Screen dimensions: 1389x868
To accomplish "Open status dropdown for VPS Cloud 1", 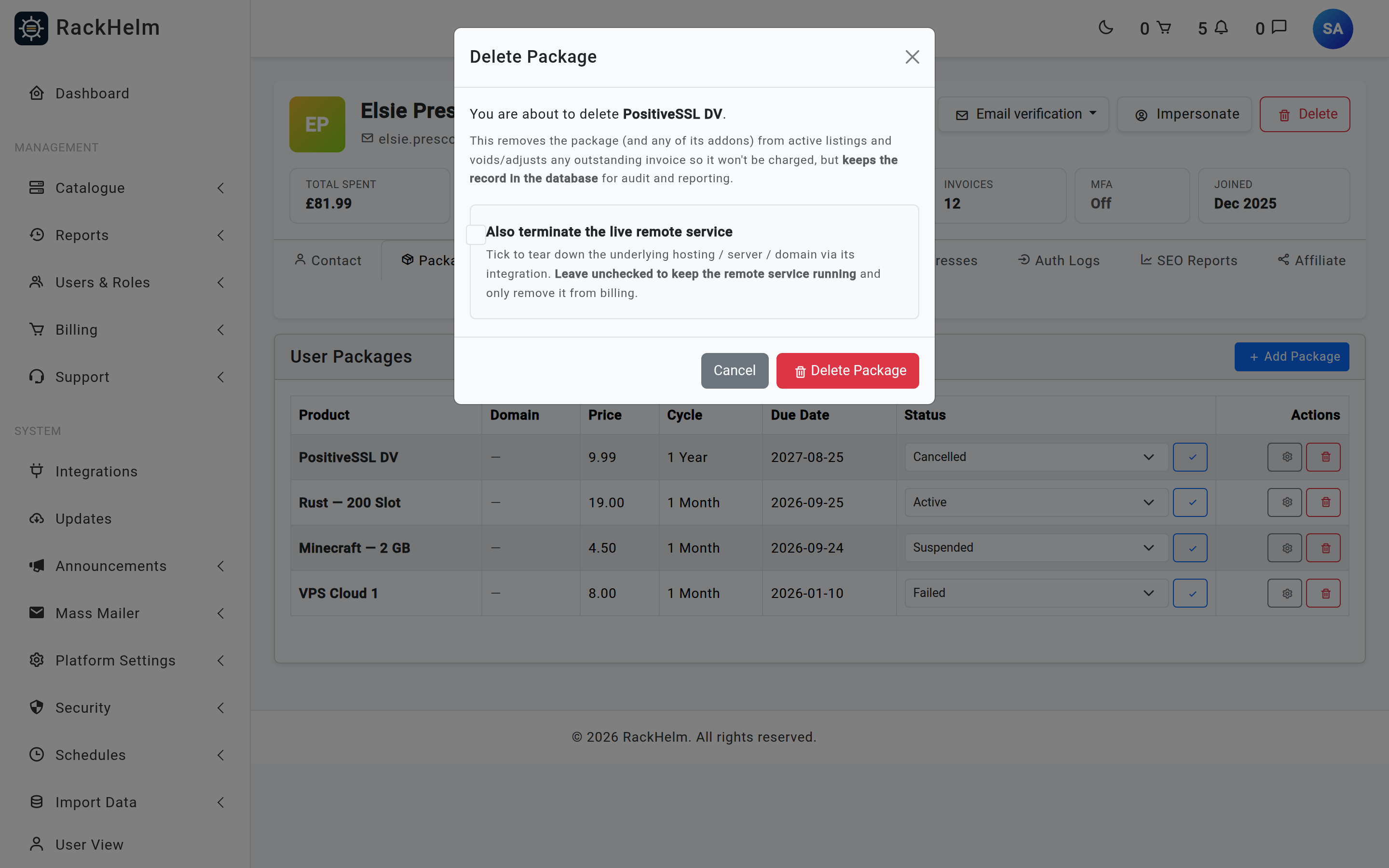I will [1036, 593].
